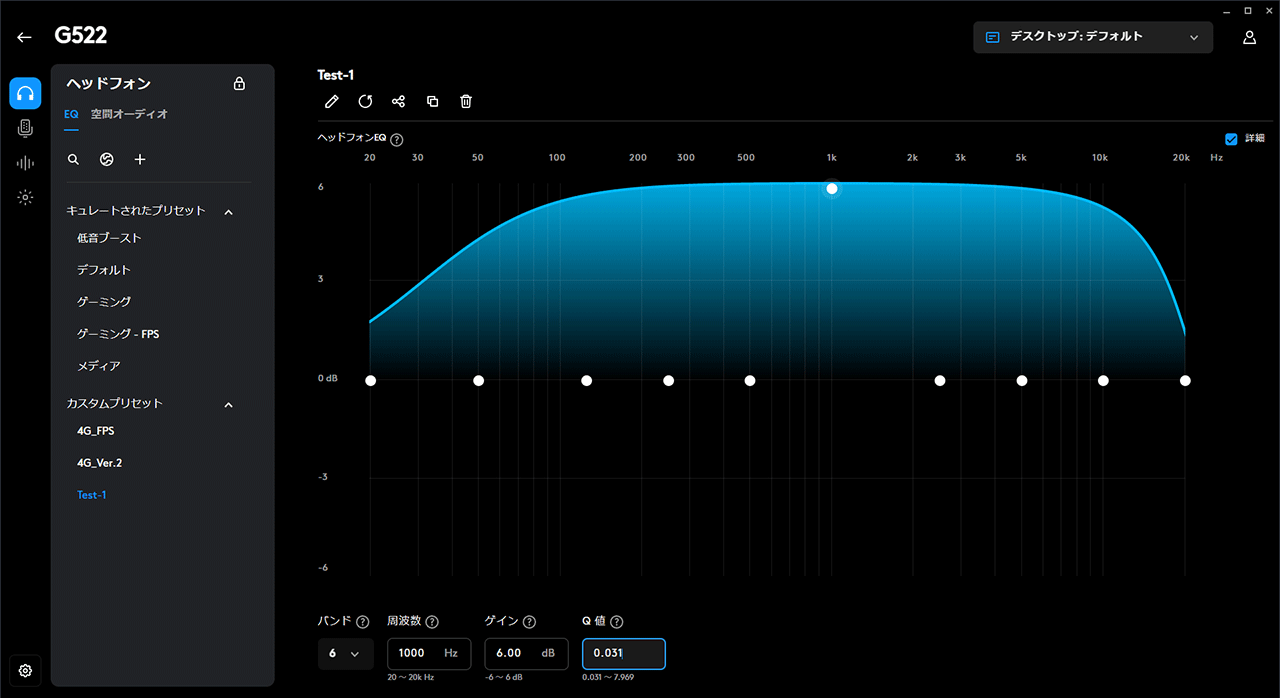The height and width of the screenshot is (698, 1280).
Task: Duplicate the preset with the copy icon
Action: point(432,101)
